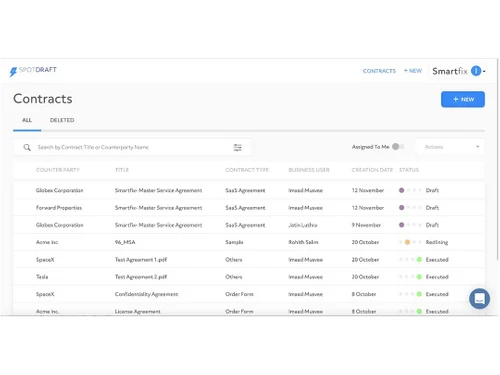The width and height of the screenshot is (500, 375).
Task: Open the filter options icon in search bar
Action: click(237, 147)
